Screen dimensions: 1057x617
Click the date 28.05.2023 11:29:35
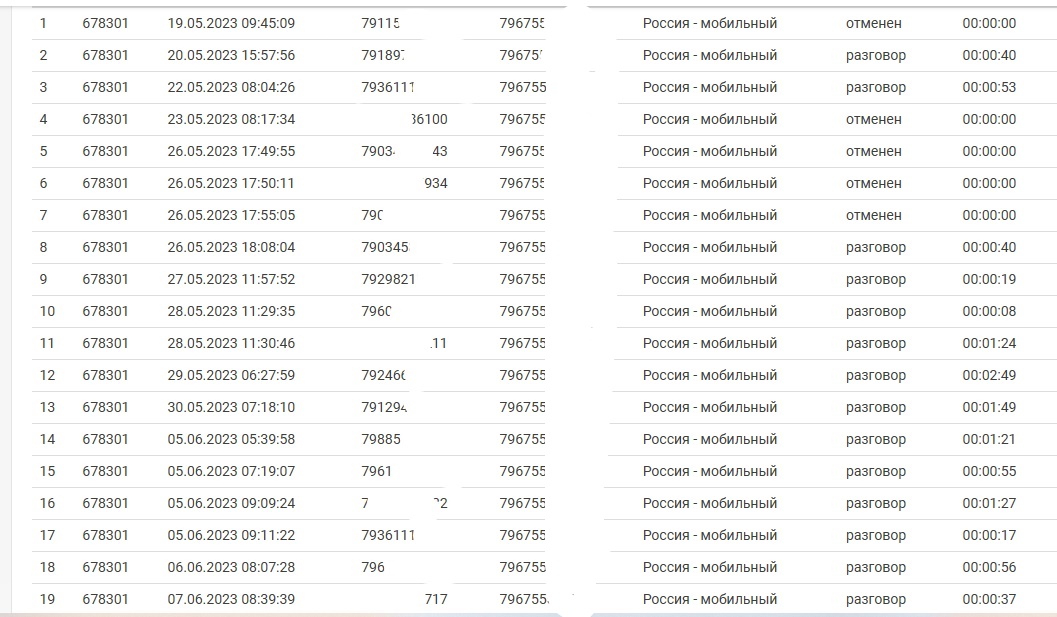point(231,312)
